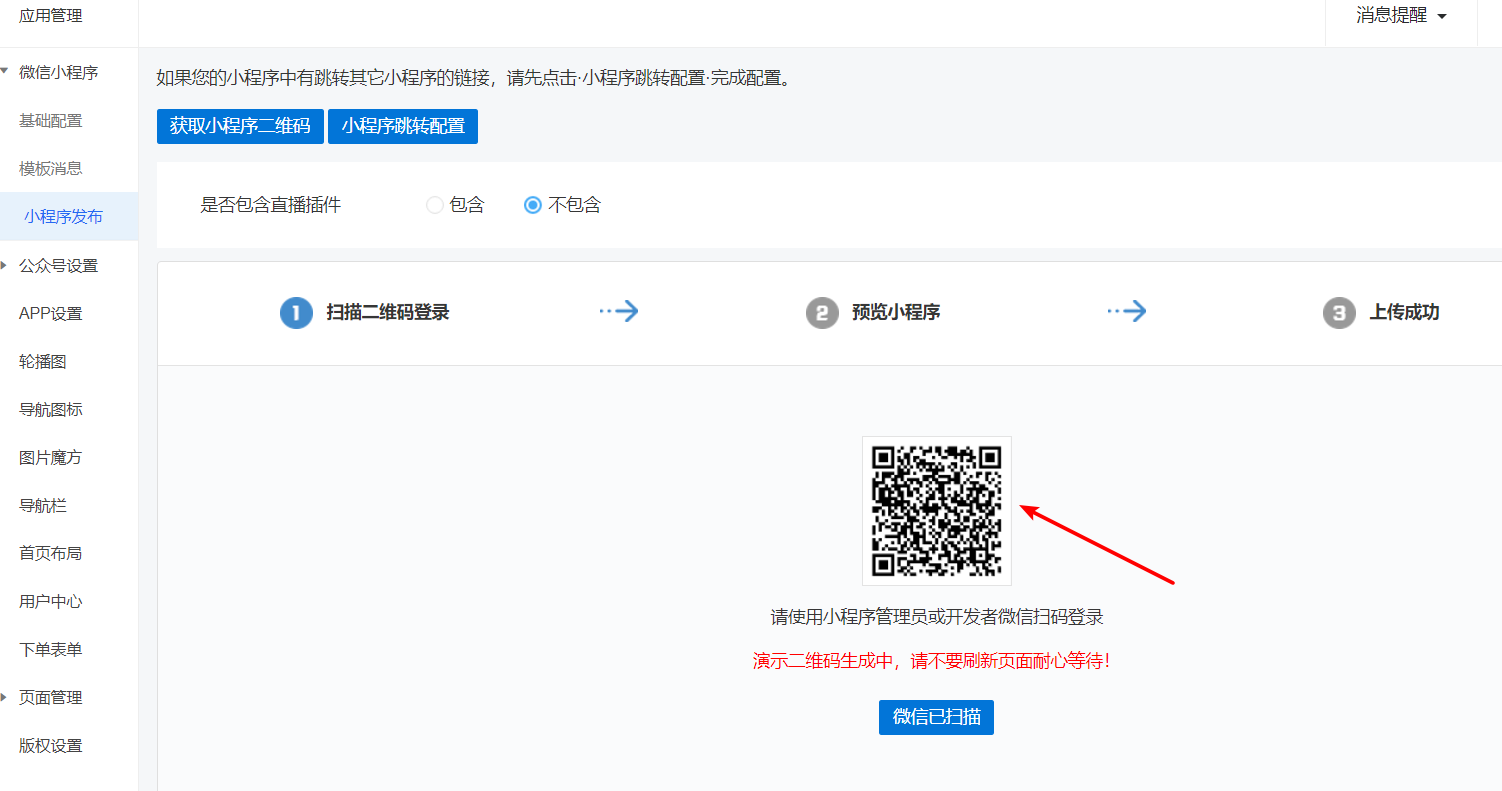Click the login QR code image
Screen dimensions: 1502x791
[x=937, y=511]
